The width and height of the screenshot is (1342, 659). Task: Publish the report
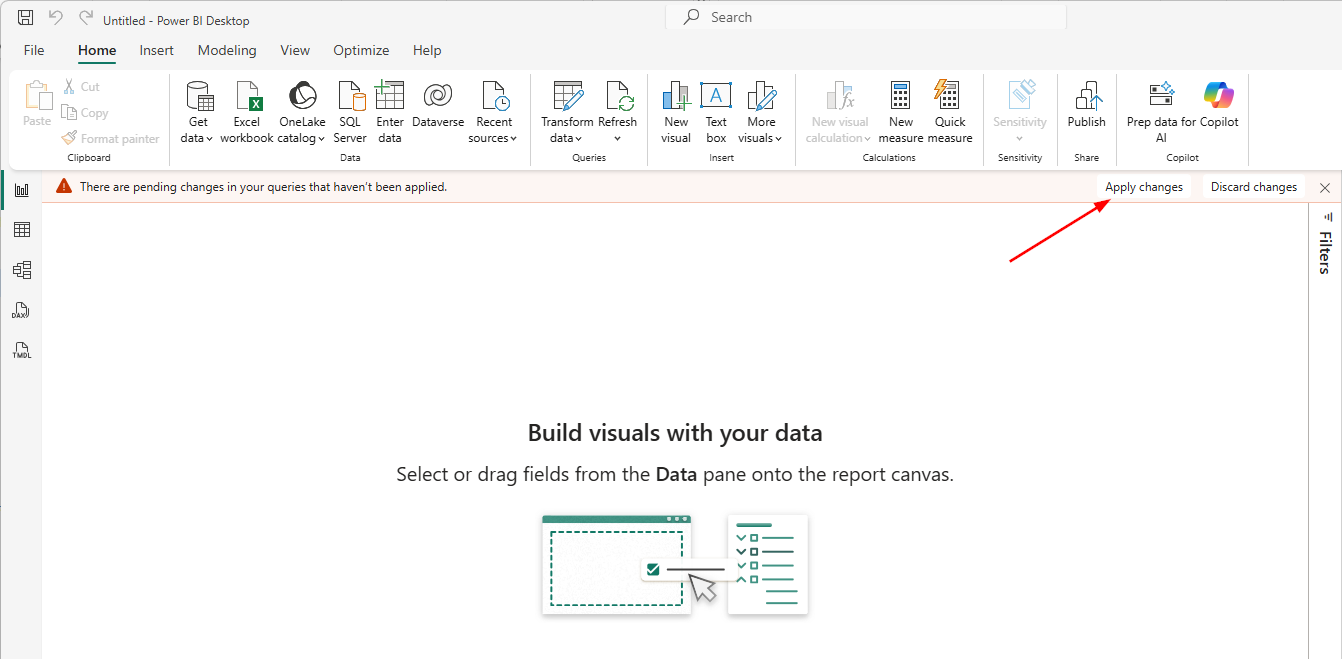point(1086,98)
